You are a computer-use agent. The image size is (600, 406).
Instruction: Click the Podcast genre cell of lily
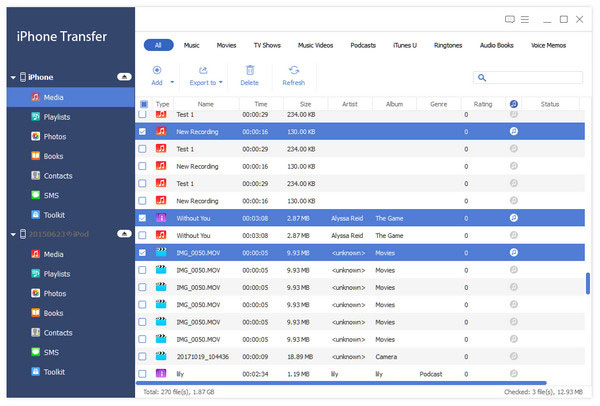pos(431,374)
